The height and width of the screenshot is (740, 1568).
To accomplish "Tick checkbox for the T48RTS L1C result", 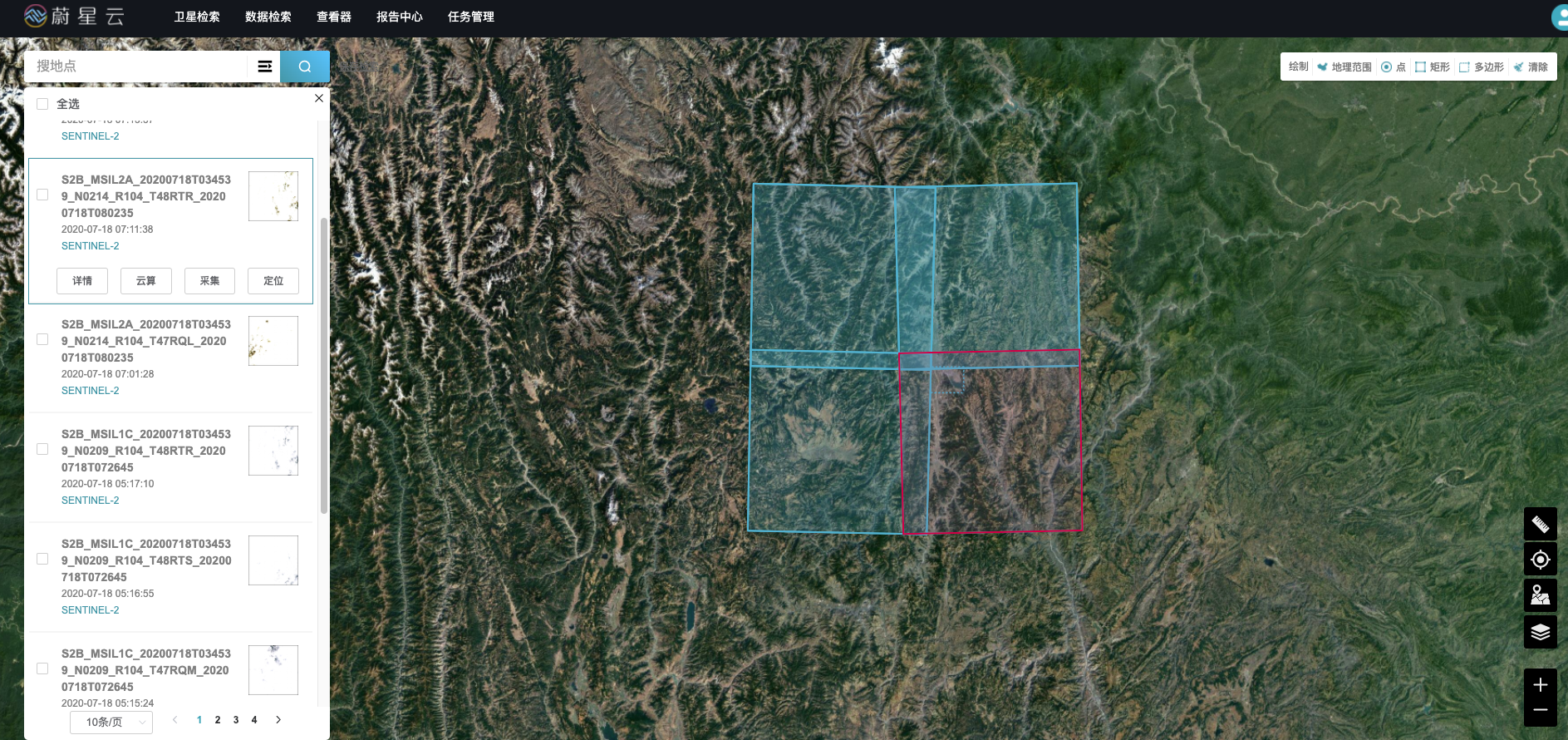I will (x=42, y=559).
